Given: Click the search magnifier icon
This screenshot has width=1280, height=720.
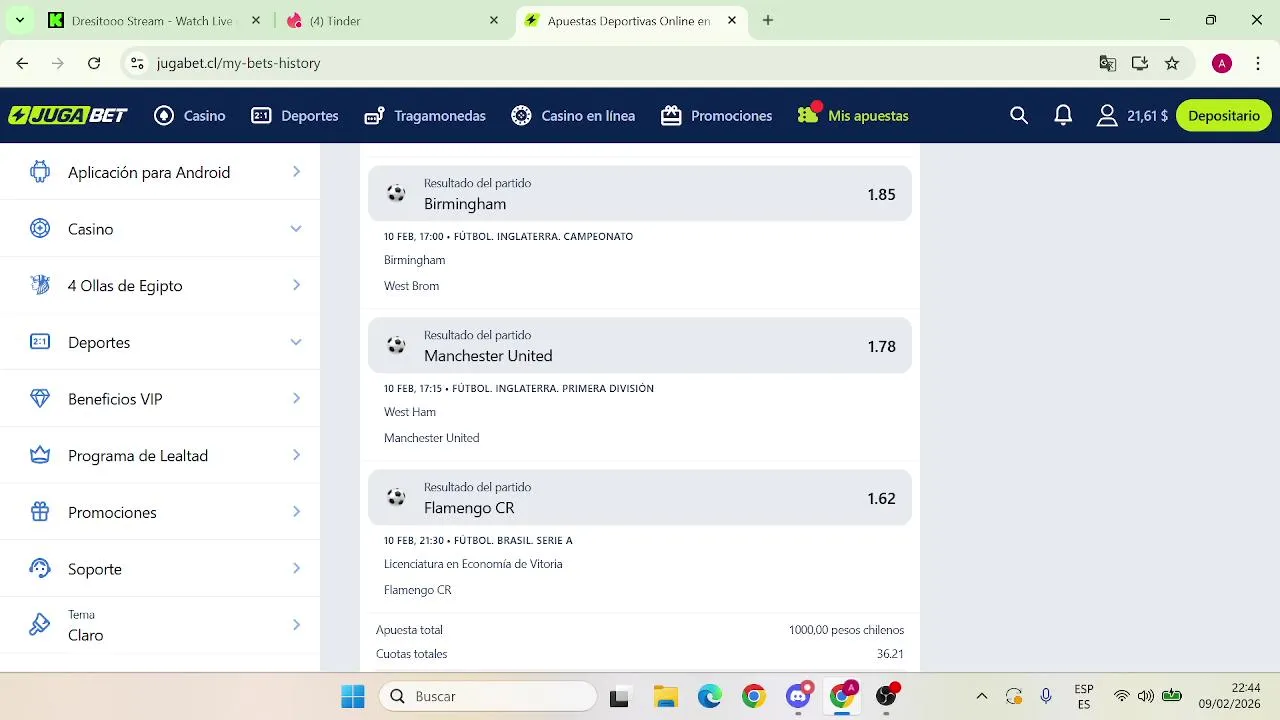Looking at the screenshot, I should pos(1019,116).
